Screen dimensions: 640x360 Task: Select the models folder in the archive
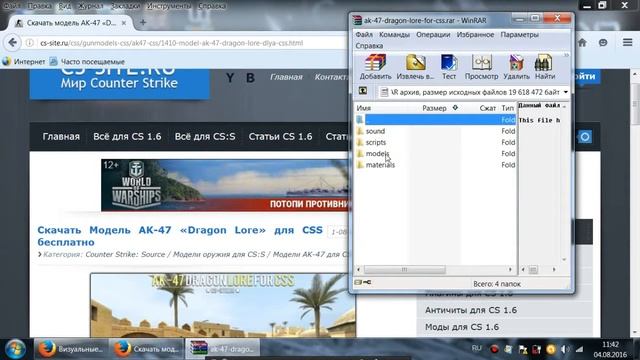pos(377,153)
